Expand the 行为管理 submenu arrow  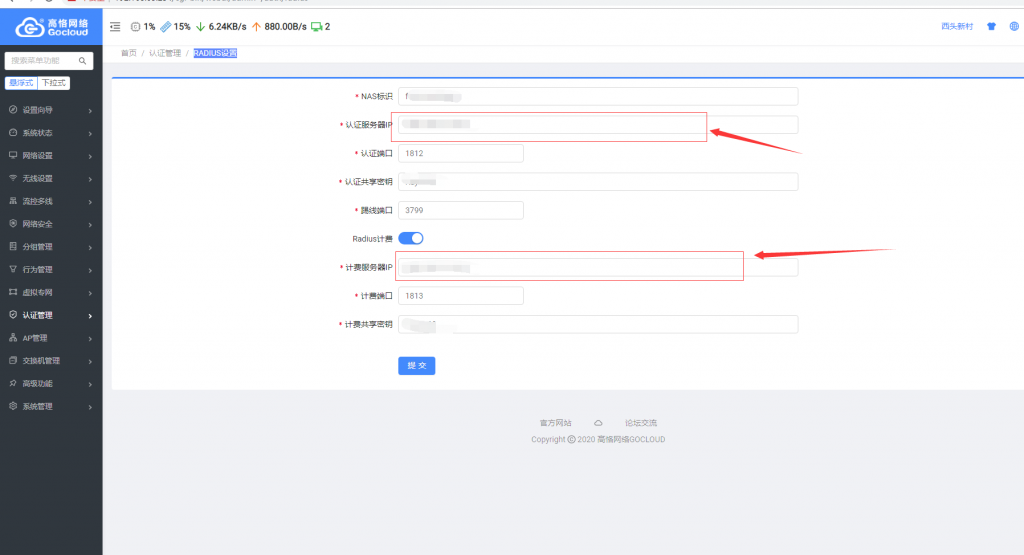click(x=90, y=270)
